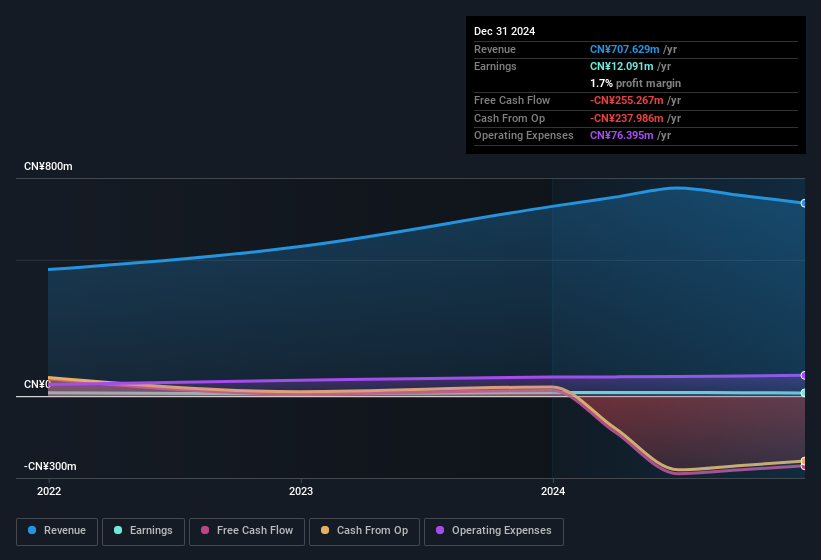Click the 2022 x-axis label

coord(49,491)
